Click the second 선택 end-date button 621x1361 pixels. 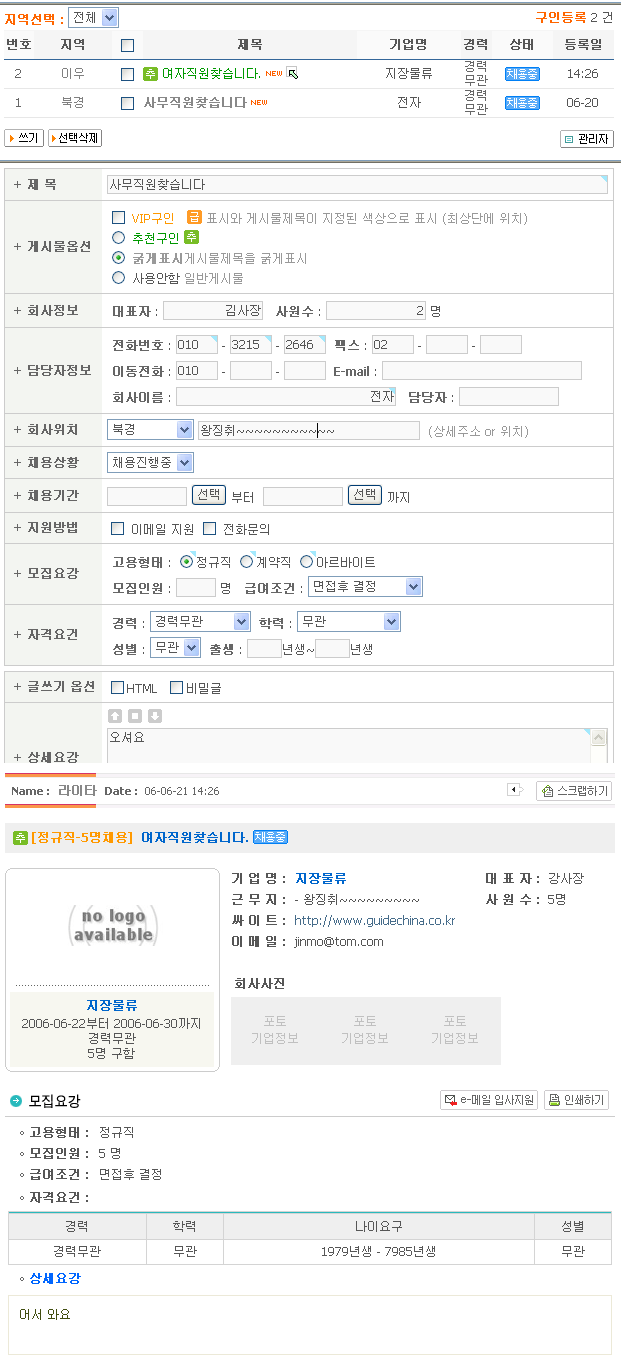(x=365, y=495)
